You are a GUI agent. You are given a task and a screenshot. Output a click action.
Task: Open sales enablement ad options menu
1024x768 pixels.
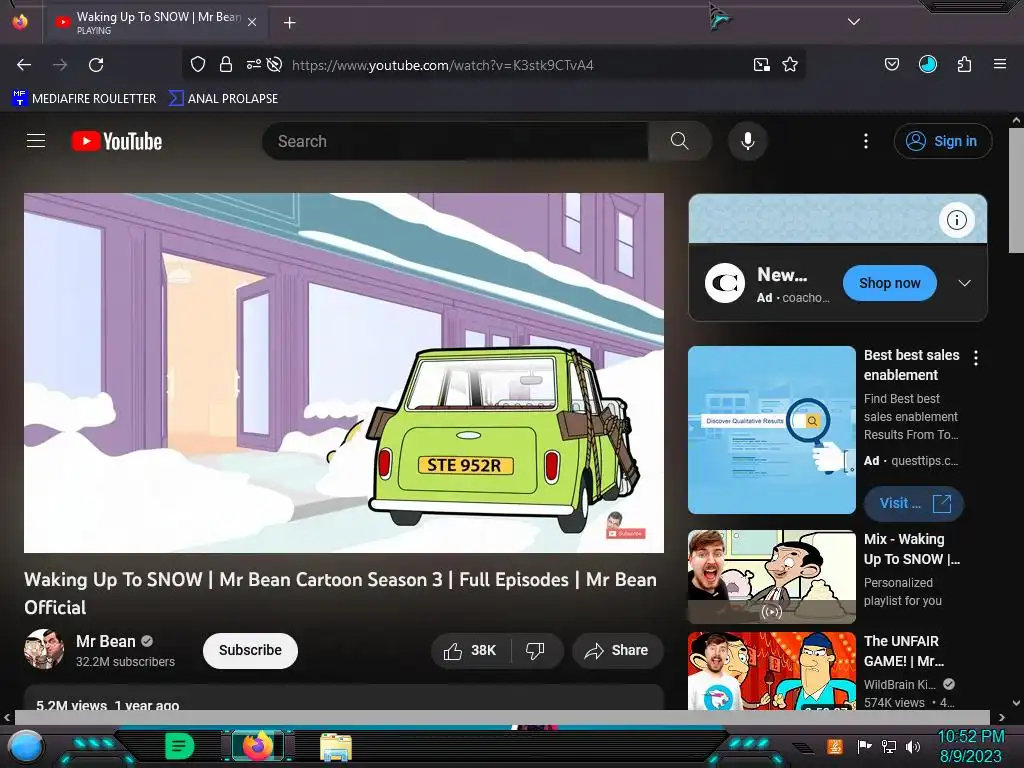click(x=976, y=358)
